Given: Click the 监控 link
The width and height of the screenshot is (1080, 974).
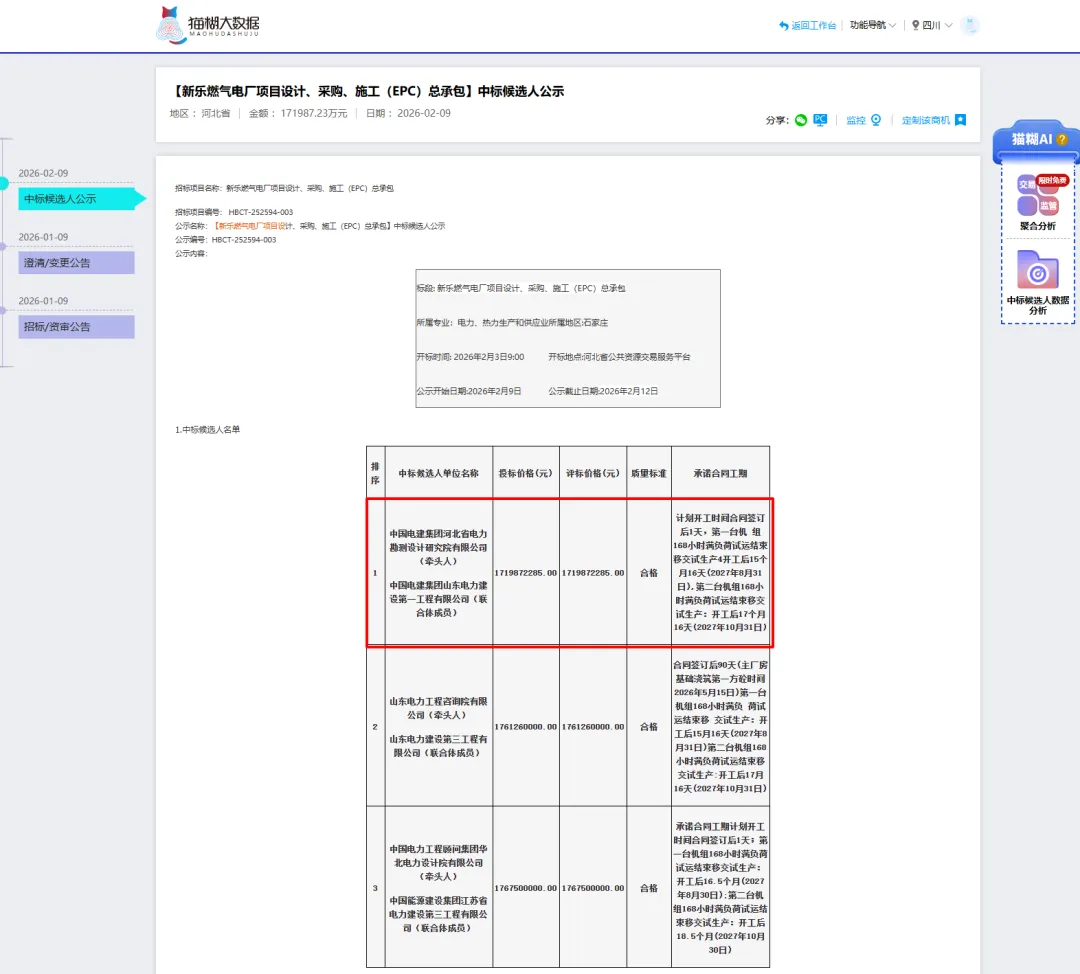Looking at the screenshot, I should tap(855, 121).
